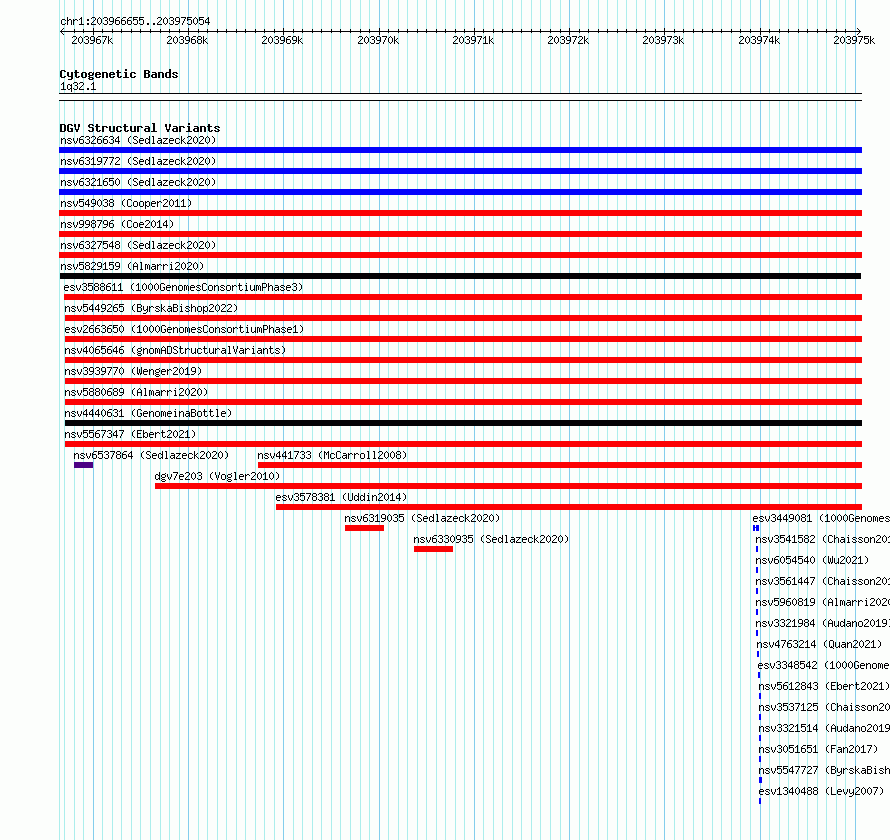Select the nsv5880689 (Almarri2020) label
This screenshot has width=890, height=840.
click(136, 392)
